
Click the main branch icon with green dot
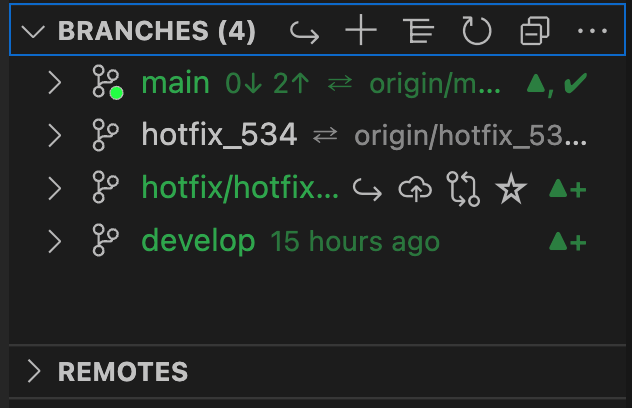pyautogui.click(x=107, y=82)
